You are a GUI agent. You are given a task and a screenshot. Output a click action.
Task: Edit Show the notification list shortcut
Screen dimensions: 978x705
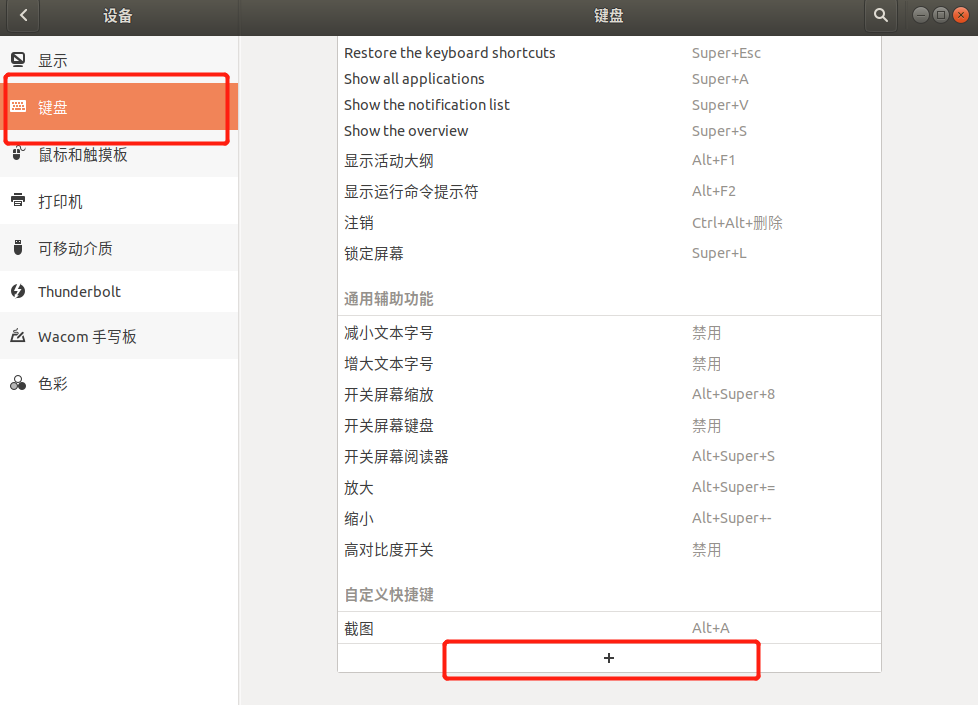pos(609,105)
